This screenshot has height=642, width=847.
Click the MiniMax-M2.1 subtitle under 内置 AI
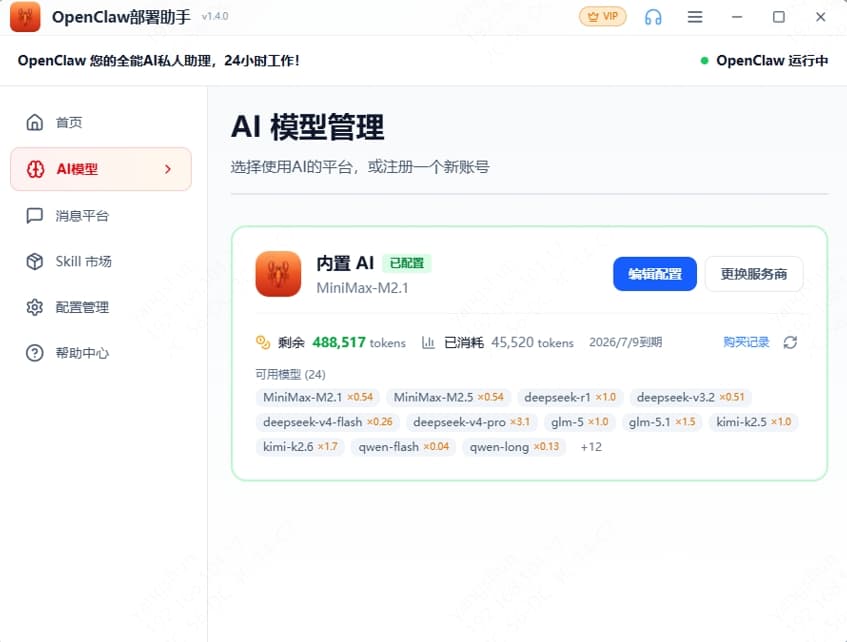[x=362, y=288]
